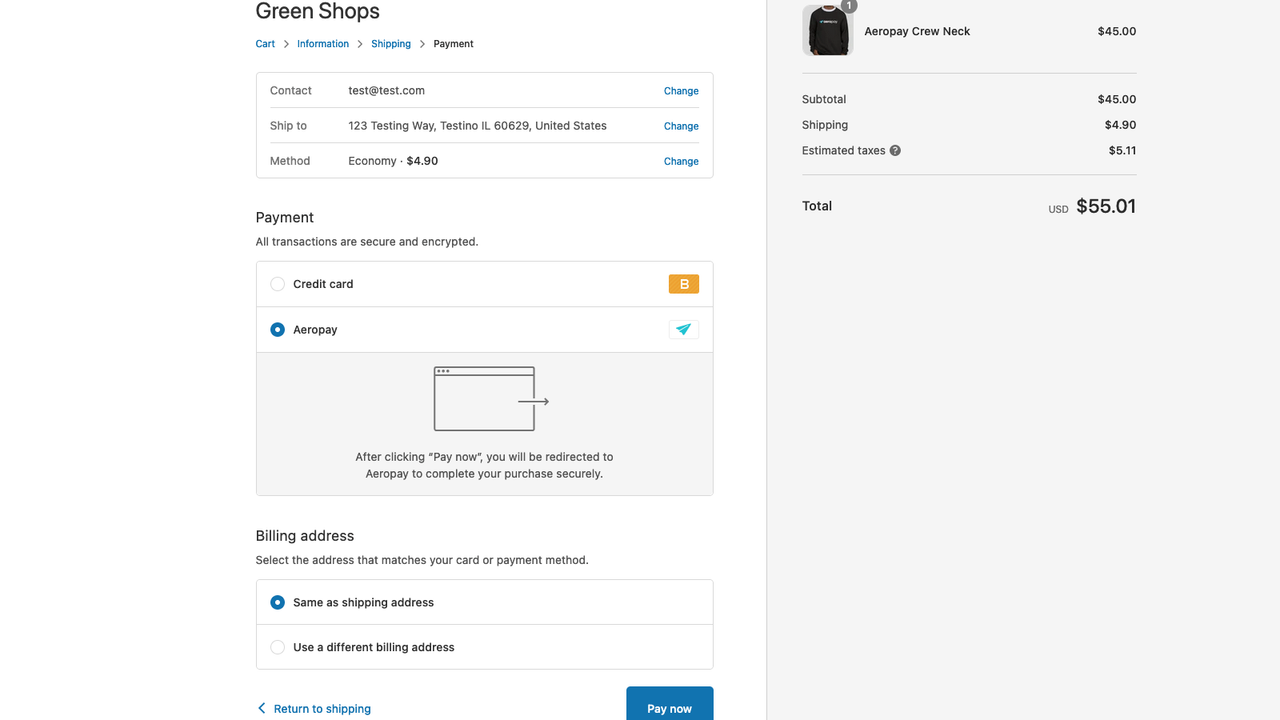Click the Aeropay redirect notice text
The width and height of the screenshot is (1280, 720).
point(485,465)
